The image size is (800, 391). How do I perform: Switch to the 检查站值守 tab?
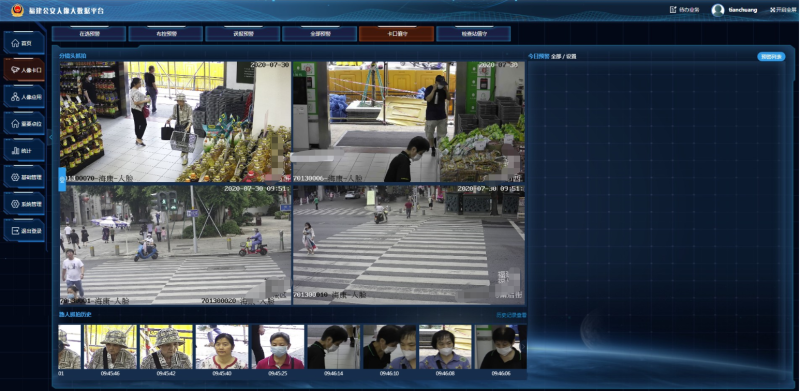(473, 34)
